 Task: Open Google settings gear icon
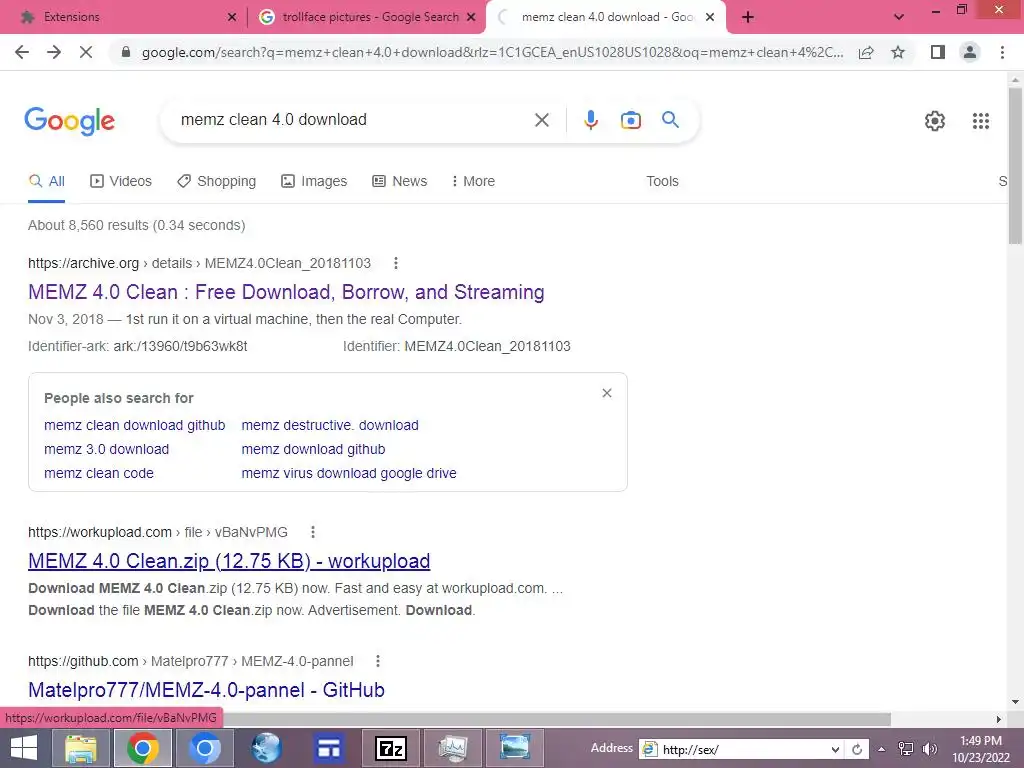pyautogui.click(x=935, y=121)
